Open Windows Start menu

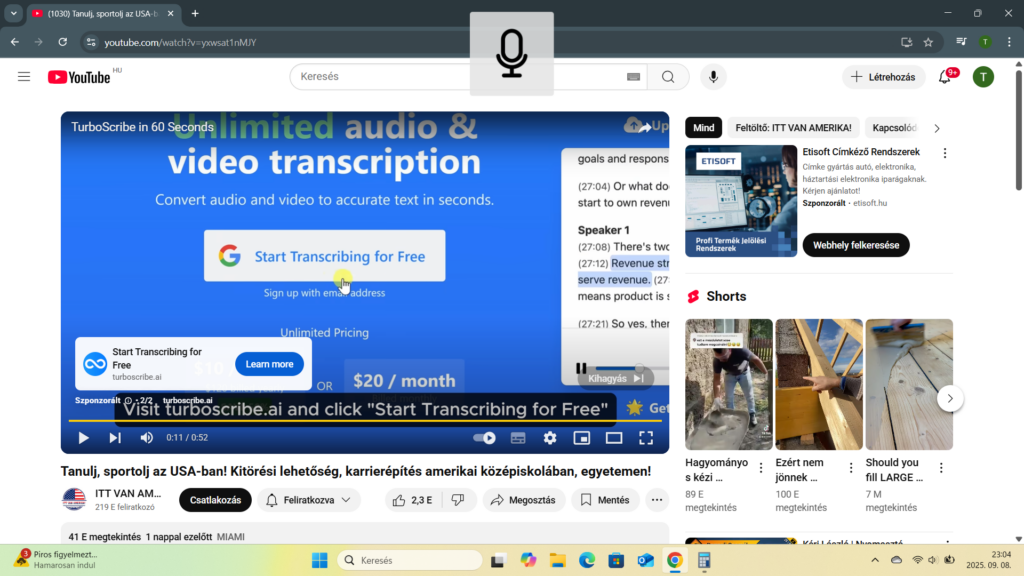(x=320, y=560)
